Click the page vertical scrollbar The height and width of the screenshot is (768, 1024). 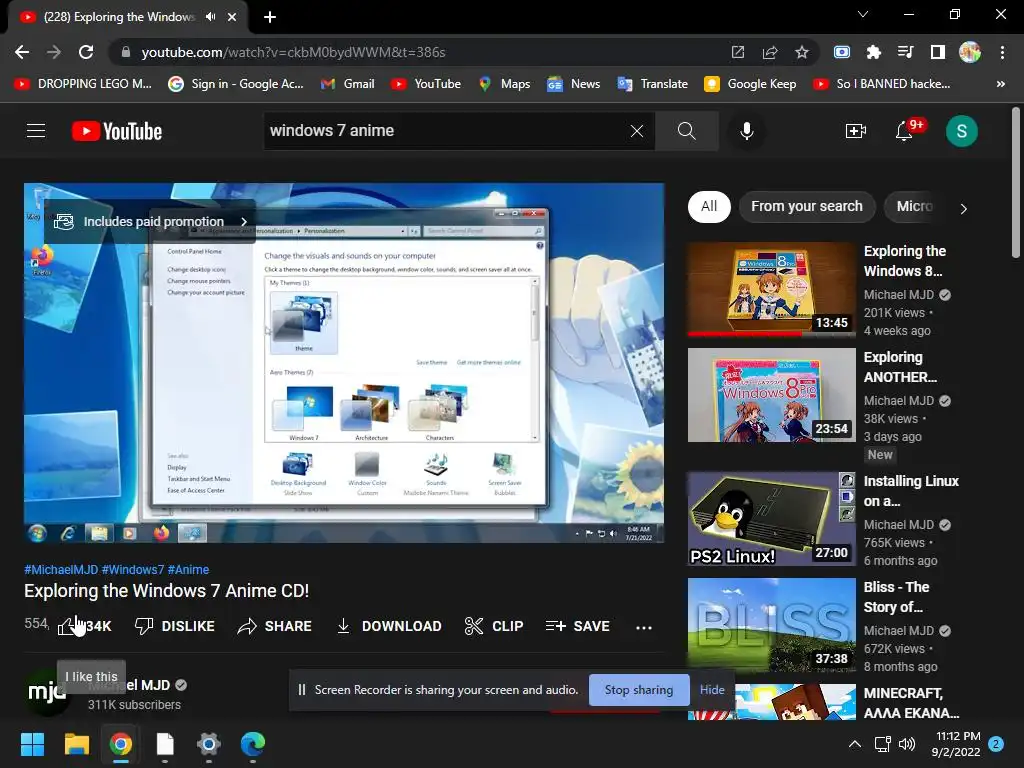coord(1016,183)
